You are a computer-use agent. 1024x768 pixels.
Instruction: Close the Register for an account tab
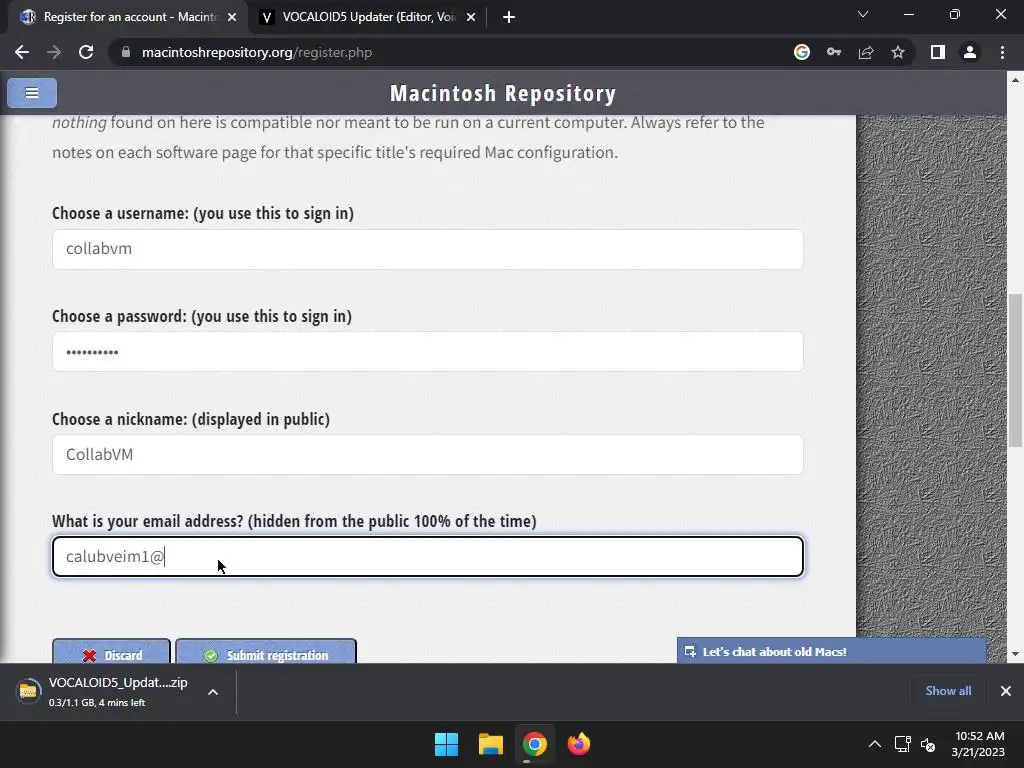tap(232, 17)
